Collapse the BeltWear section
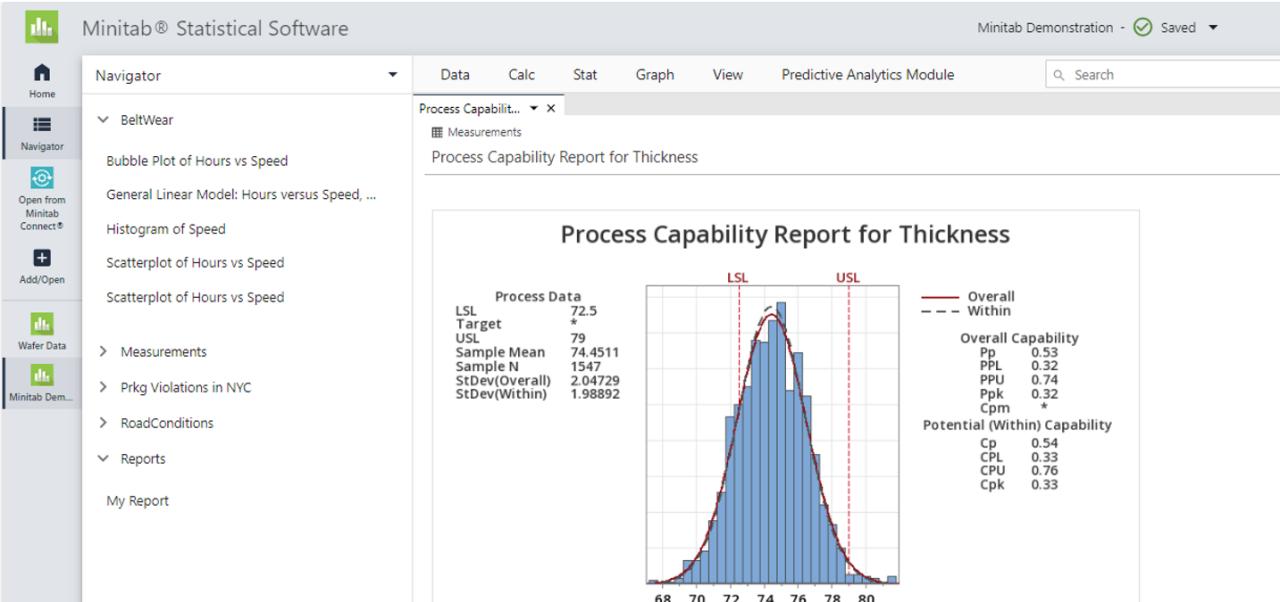Image resolution: width=1280 pixels, height=602 pixels. [102, 119]
